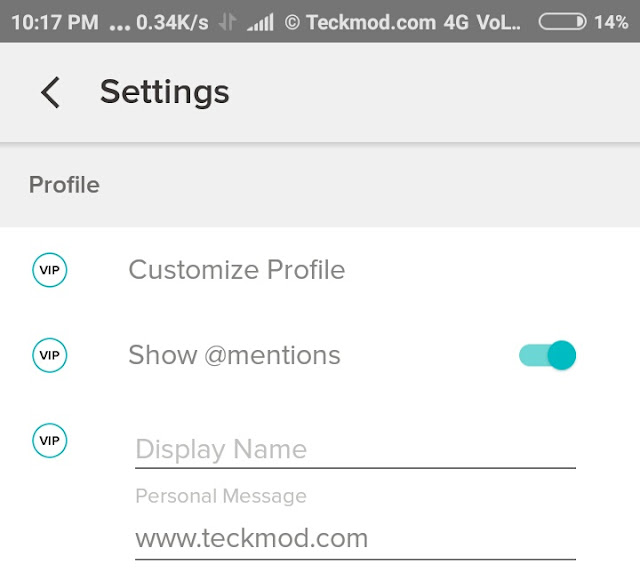This screenshot has height=580, width=640.
Task: Tap the signal strength bars icon
Action: pyautogui.click(x=260, y=21)
